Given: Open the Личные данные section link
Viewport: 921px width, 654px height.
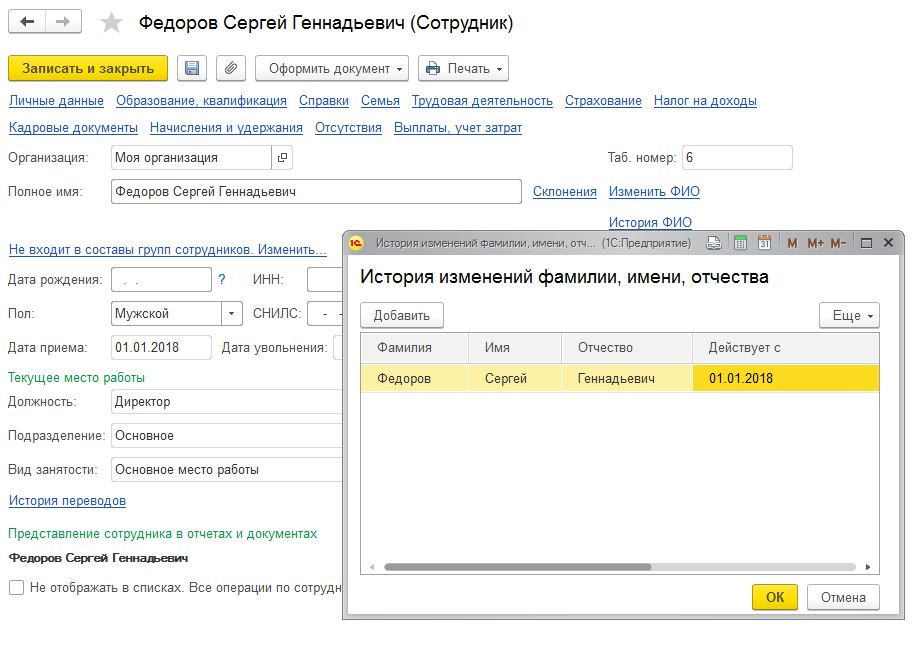Looking at the screenshot, I should tap(56, 101).
